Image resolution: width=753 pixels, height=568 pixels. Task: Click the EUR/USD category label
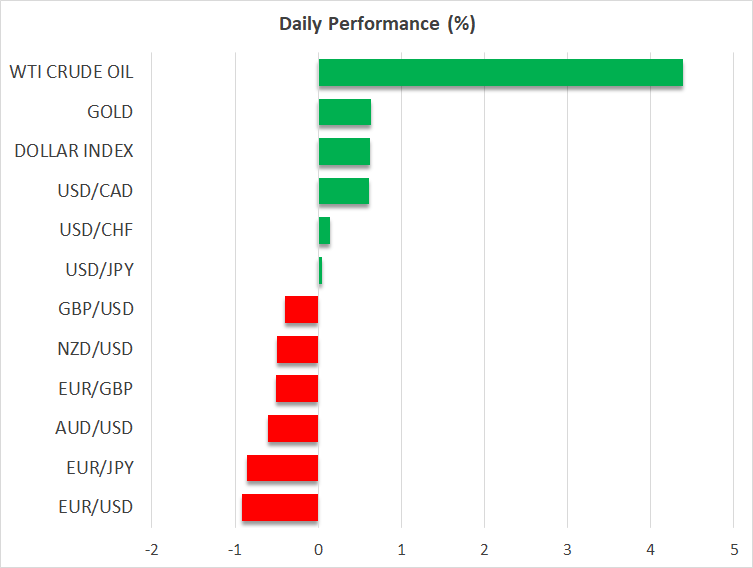click(95, 507)
